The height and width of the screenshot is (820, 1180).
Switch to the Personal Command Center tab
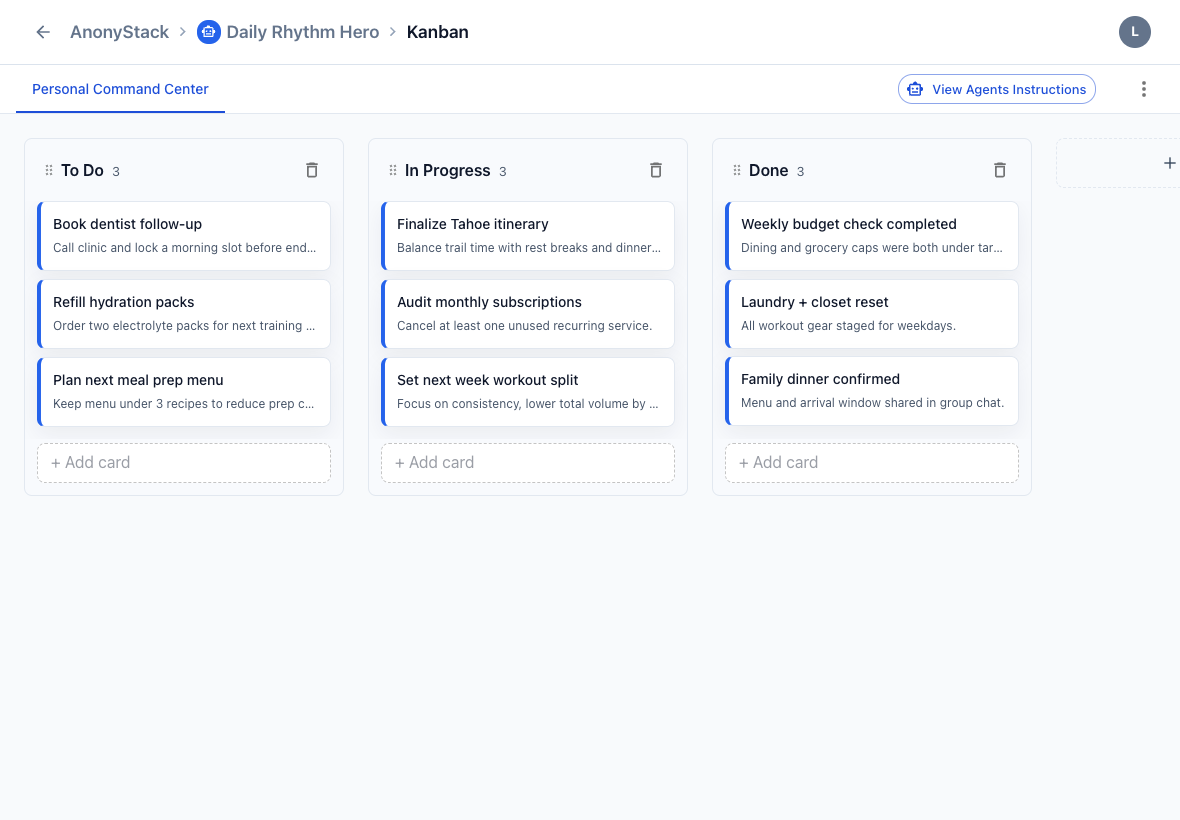pyautogui.click(x=120, y=89)
